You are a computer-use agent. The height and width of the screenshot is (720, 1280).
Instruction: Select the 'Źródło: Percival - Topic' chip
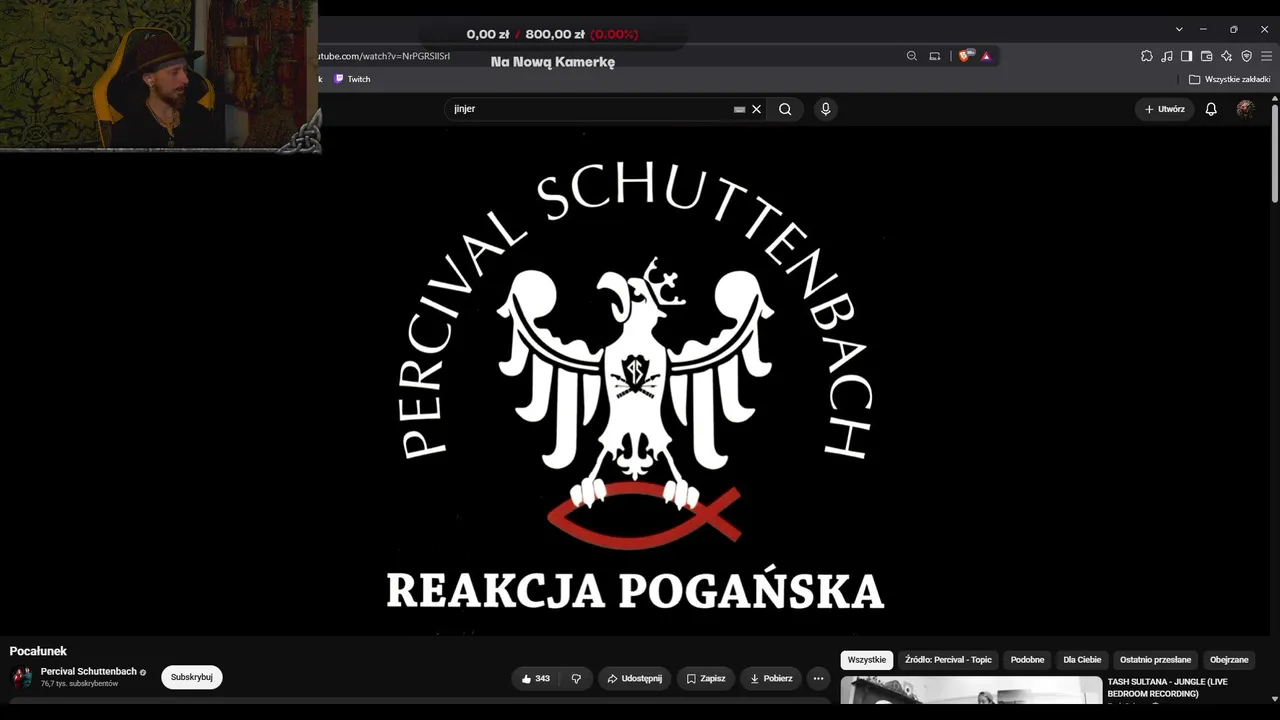pyautogui.click(x=948, y=660)
